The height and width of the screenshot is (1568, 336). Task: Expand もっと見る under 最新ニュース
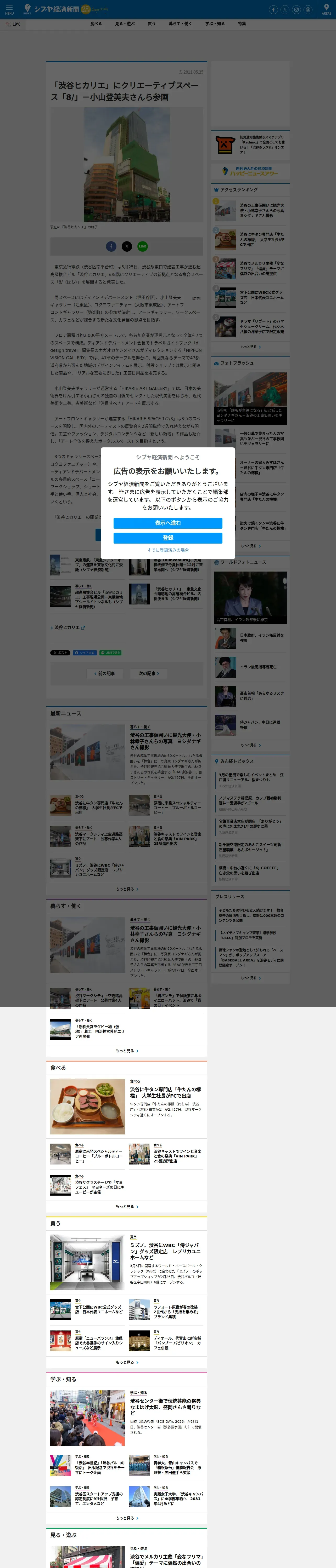pos(127,889)
